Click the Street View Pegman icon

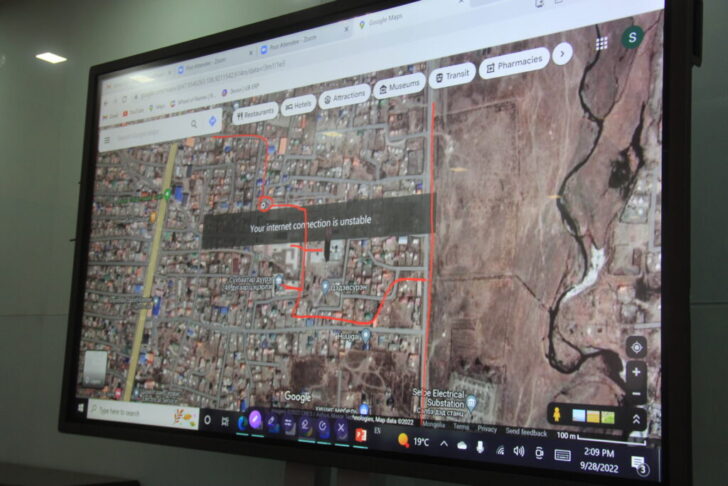tap(557, 414)
